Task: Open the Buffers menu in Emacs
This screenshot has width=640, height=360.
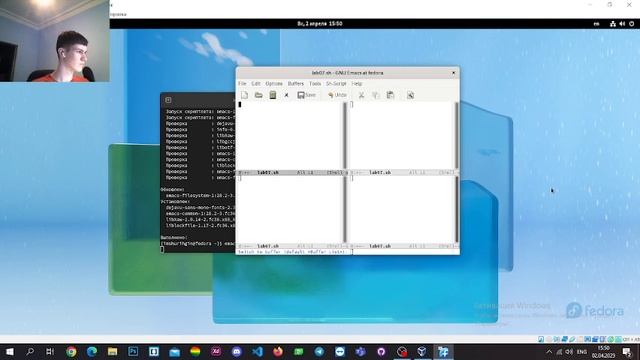Action: [296, 83]
